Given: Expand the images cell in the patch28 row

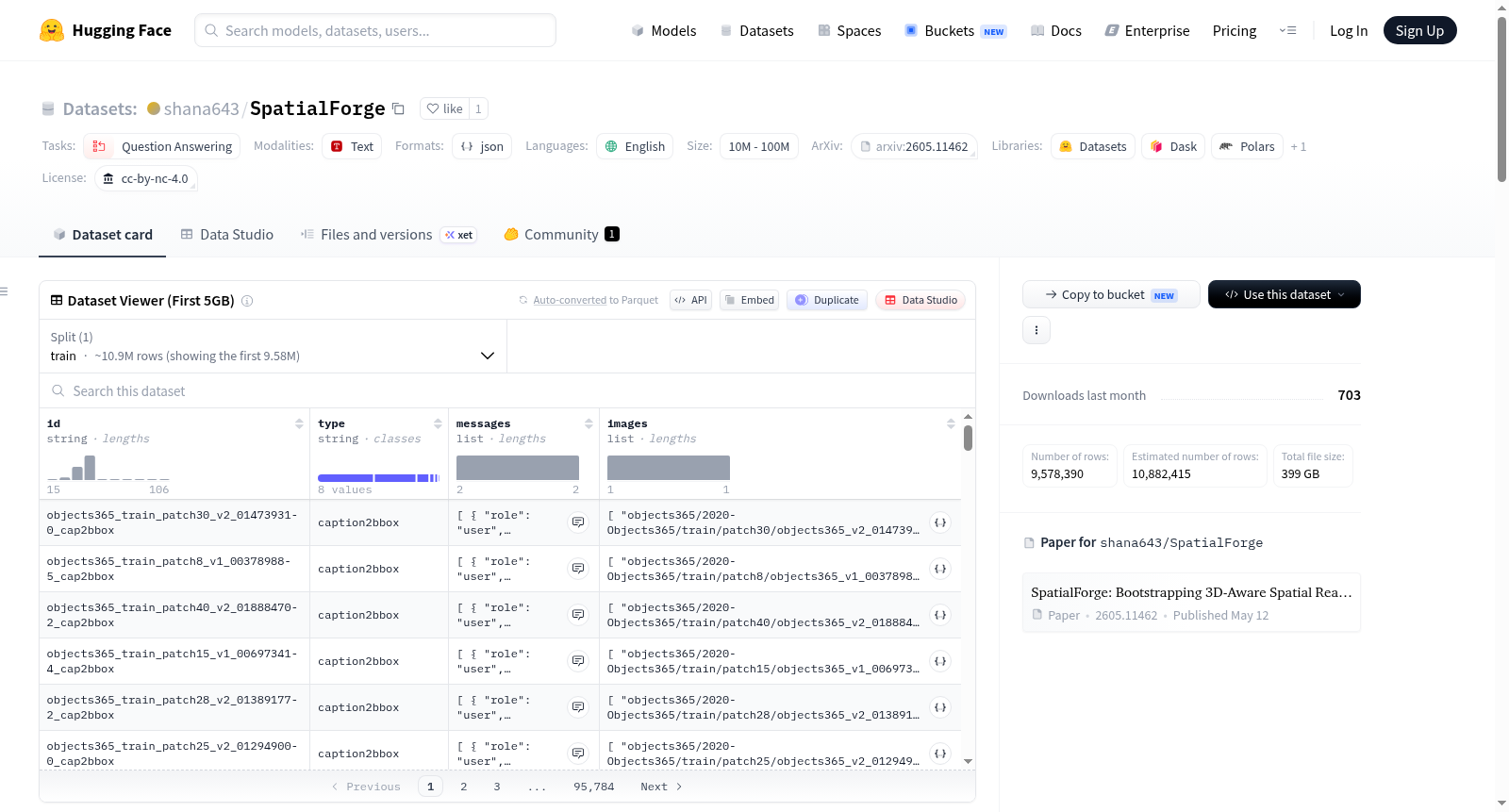Looking at the screenshot, I should coord(940,707).
